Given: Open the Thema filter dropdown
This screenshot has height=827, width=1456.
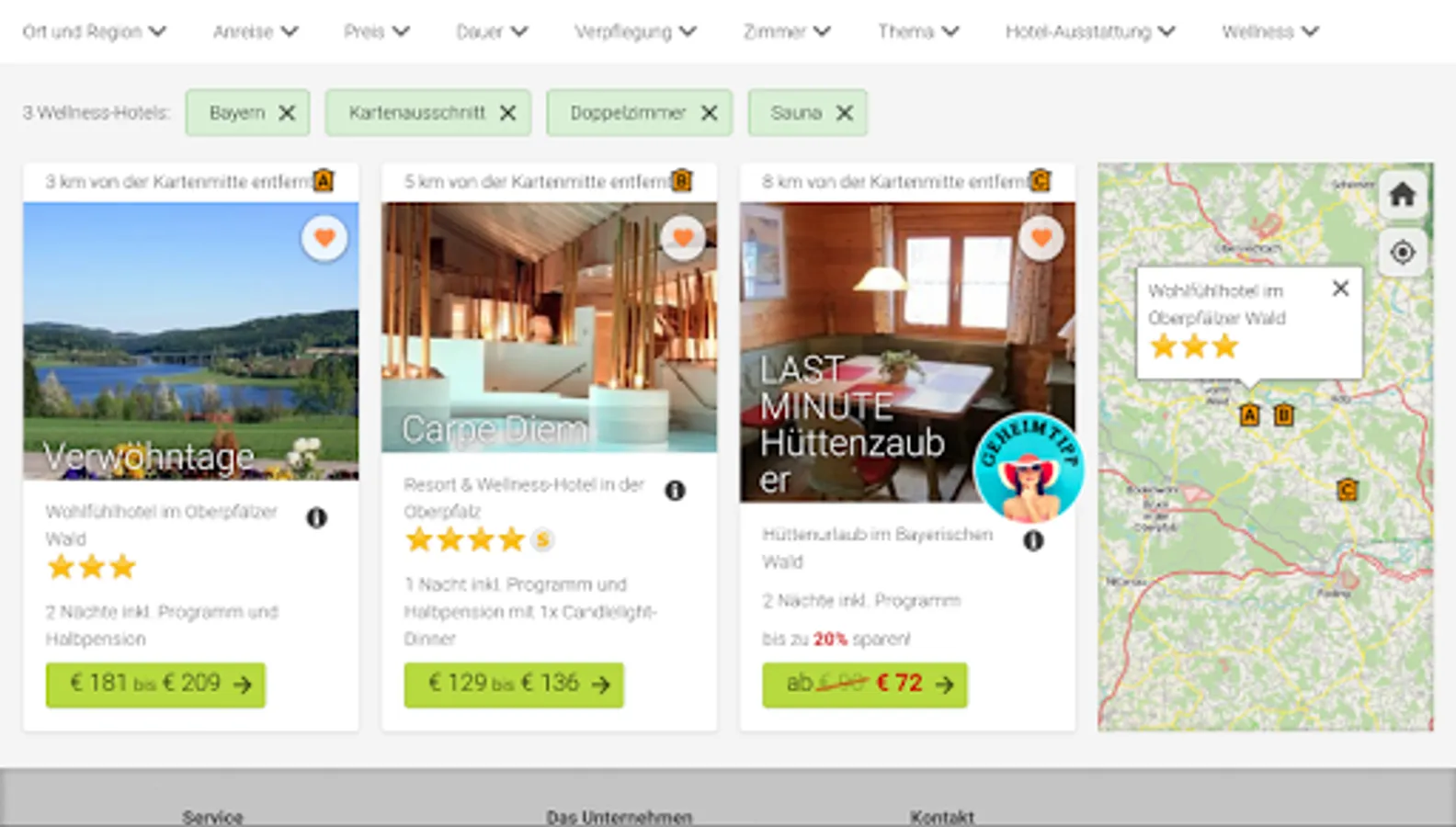Looking at the screenshot, I should click(x=918, y=31).
